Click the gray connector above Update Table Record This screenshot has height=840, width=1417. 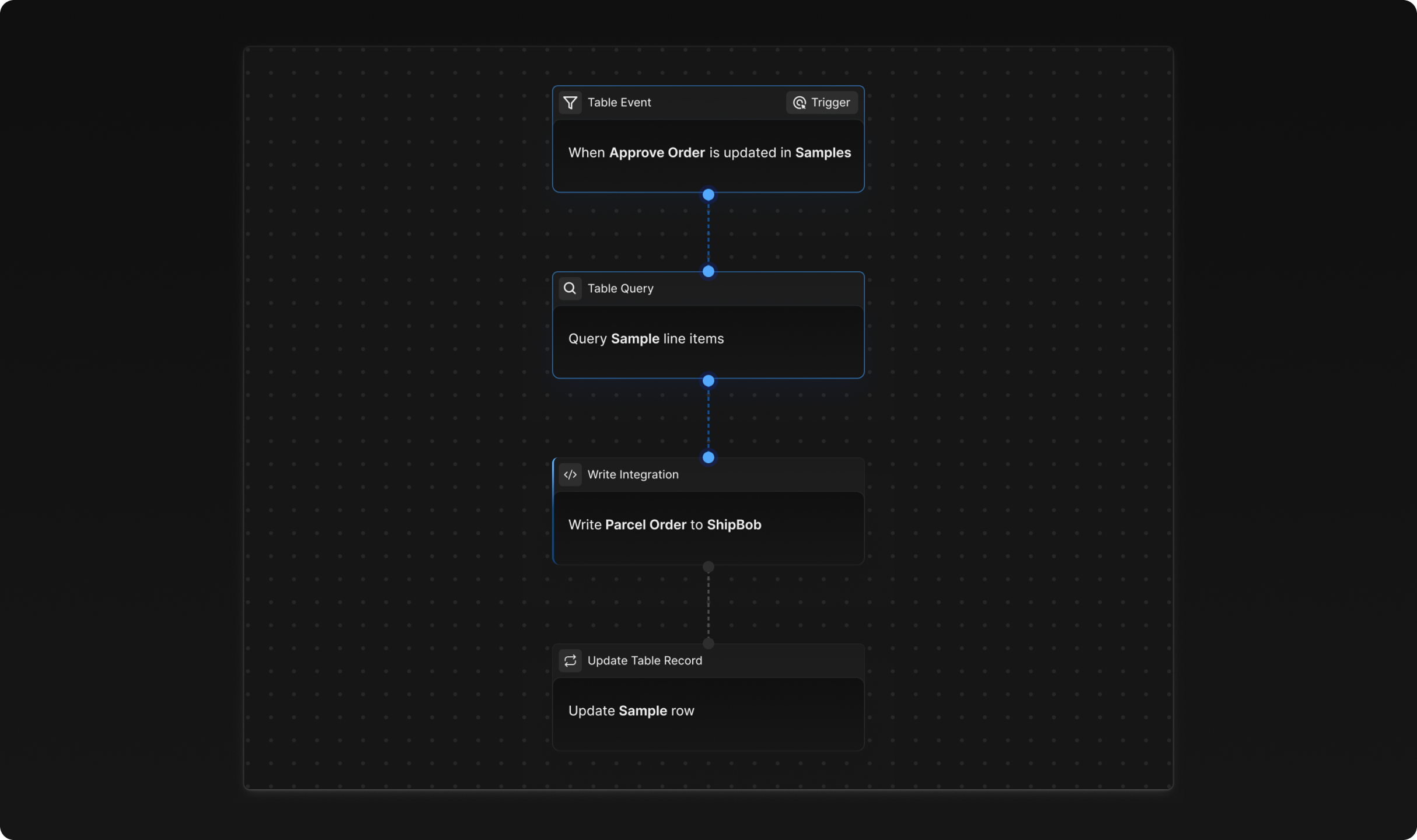click(708, 643)
